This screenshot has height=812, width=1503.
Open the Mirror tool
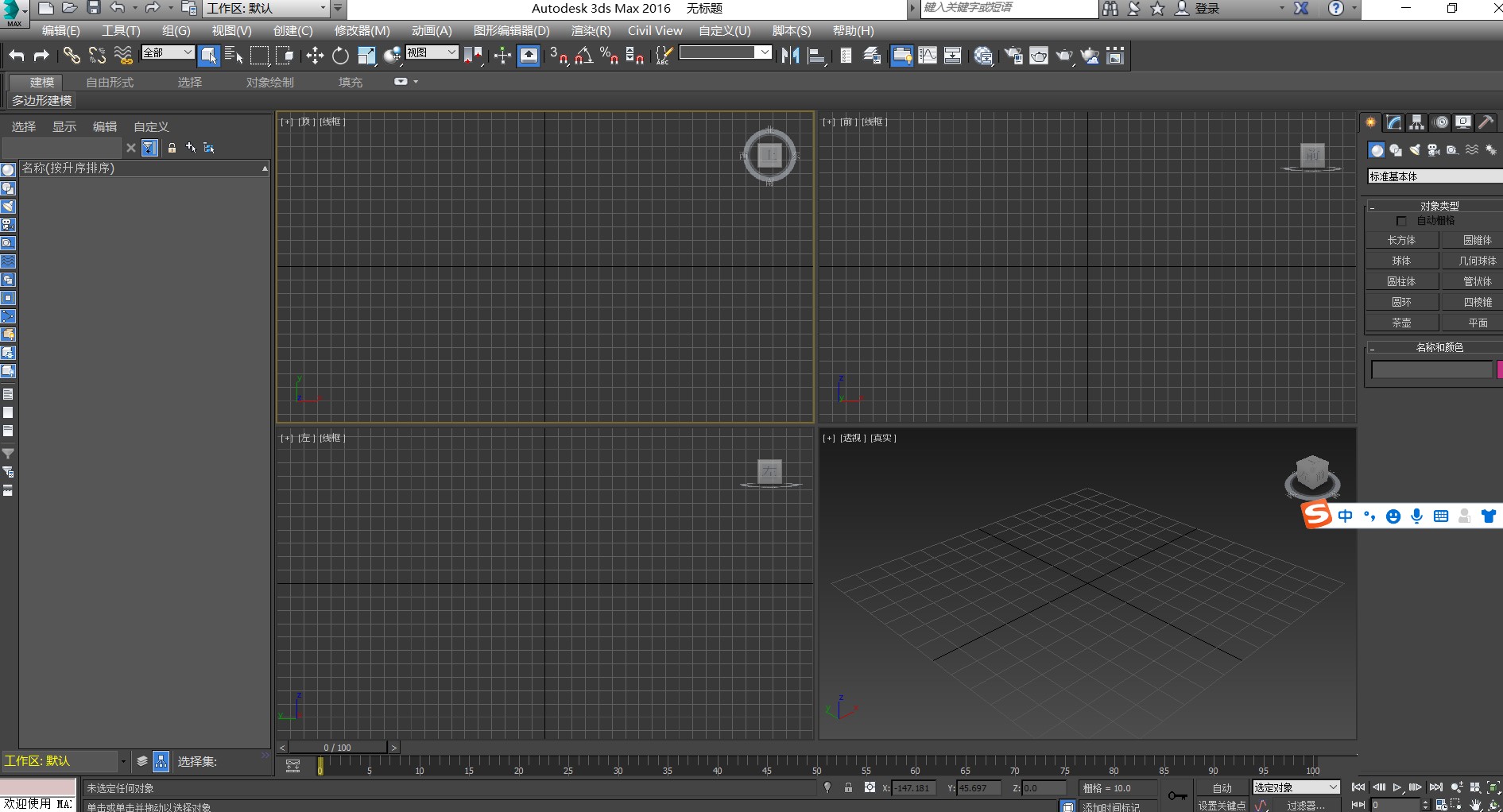click(x=790, y=56)
